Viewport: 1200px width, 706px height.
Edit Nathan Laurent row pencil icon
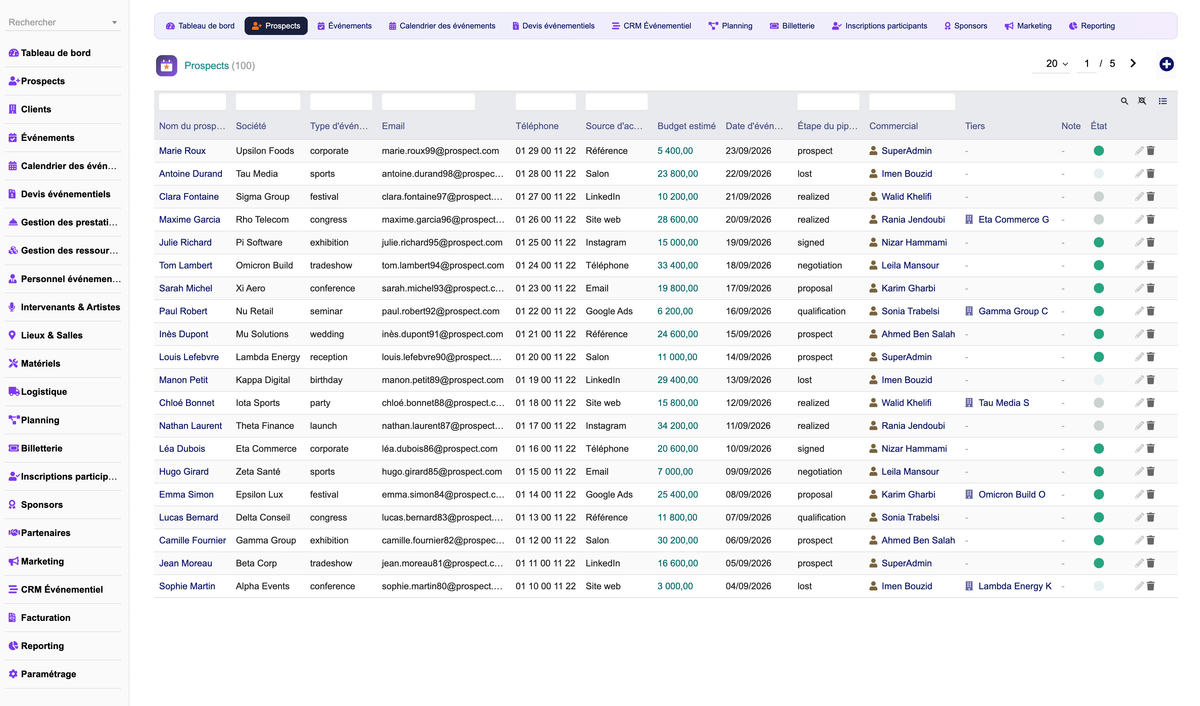point(1139,426)
